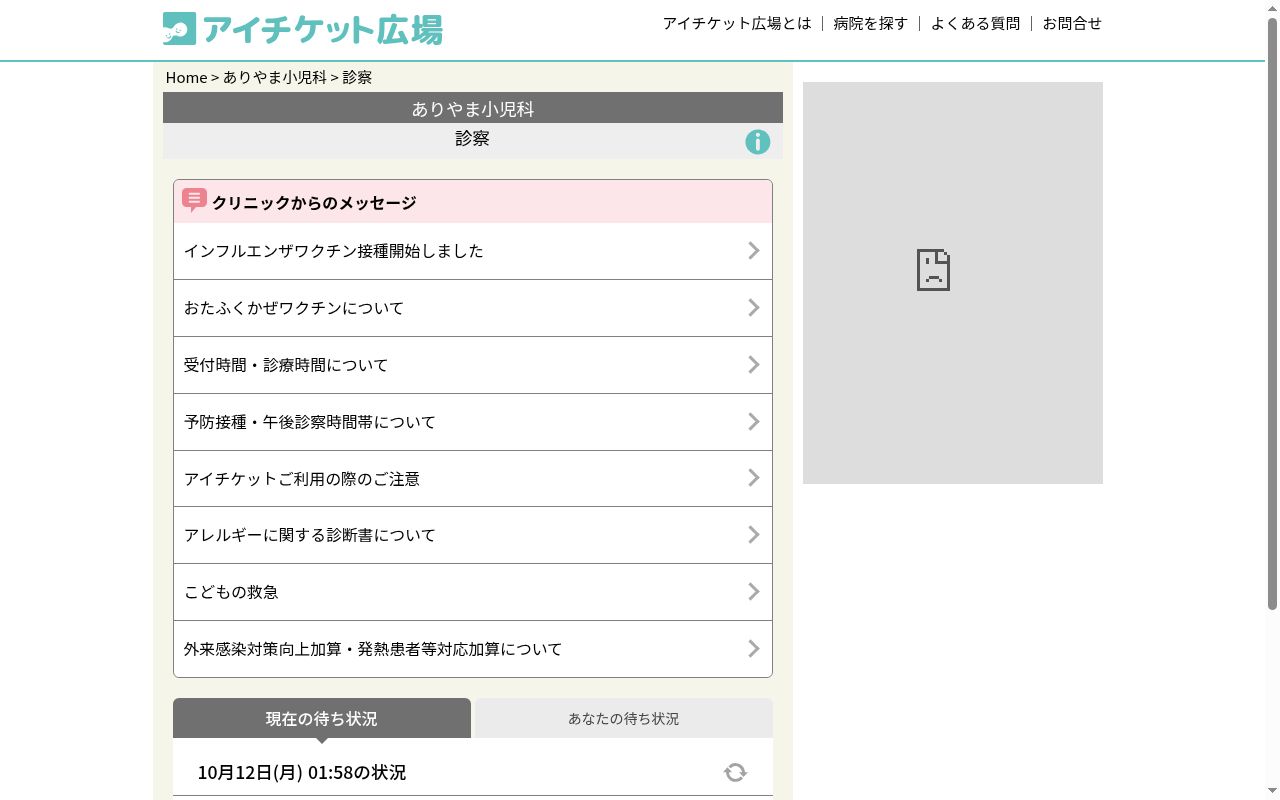The height and width of the screenshot is (800, 1280).
Task: Click the pink message bubble icon
Action: (x=194, y=200)
